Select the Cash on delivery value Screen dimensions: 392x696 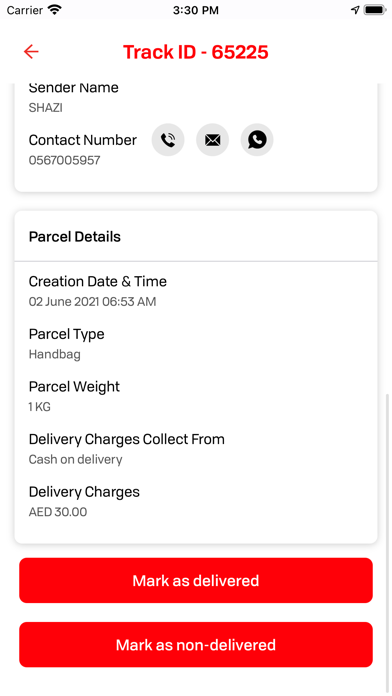(75, 459)
